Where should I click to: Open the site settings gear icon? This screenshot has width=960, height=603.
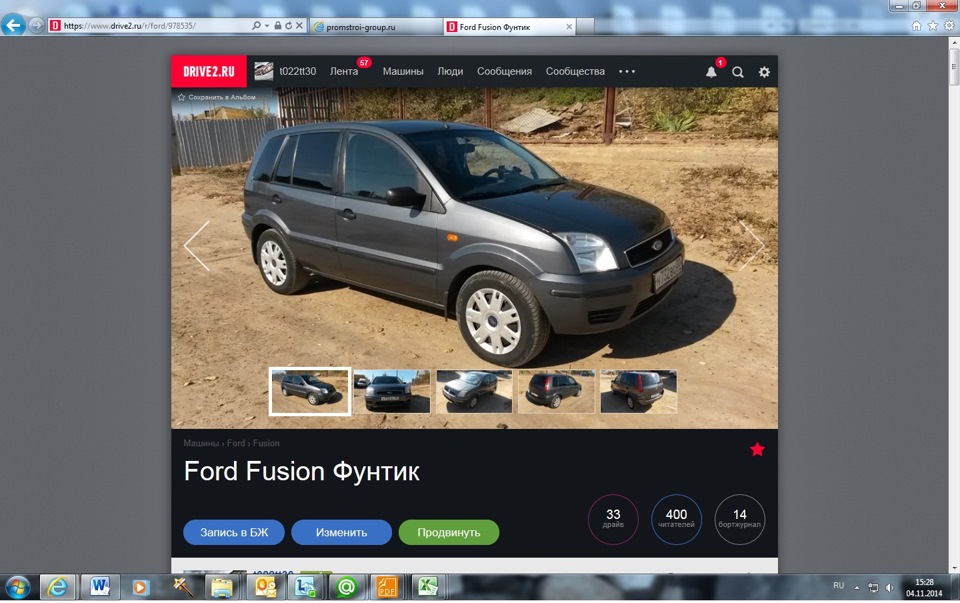[764, 72]
